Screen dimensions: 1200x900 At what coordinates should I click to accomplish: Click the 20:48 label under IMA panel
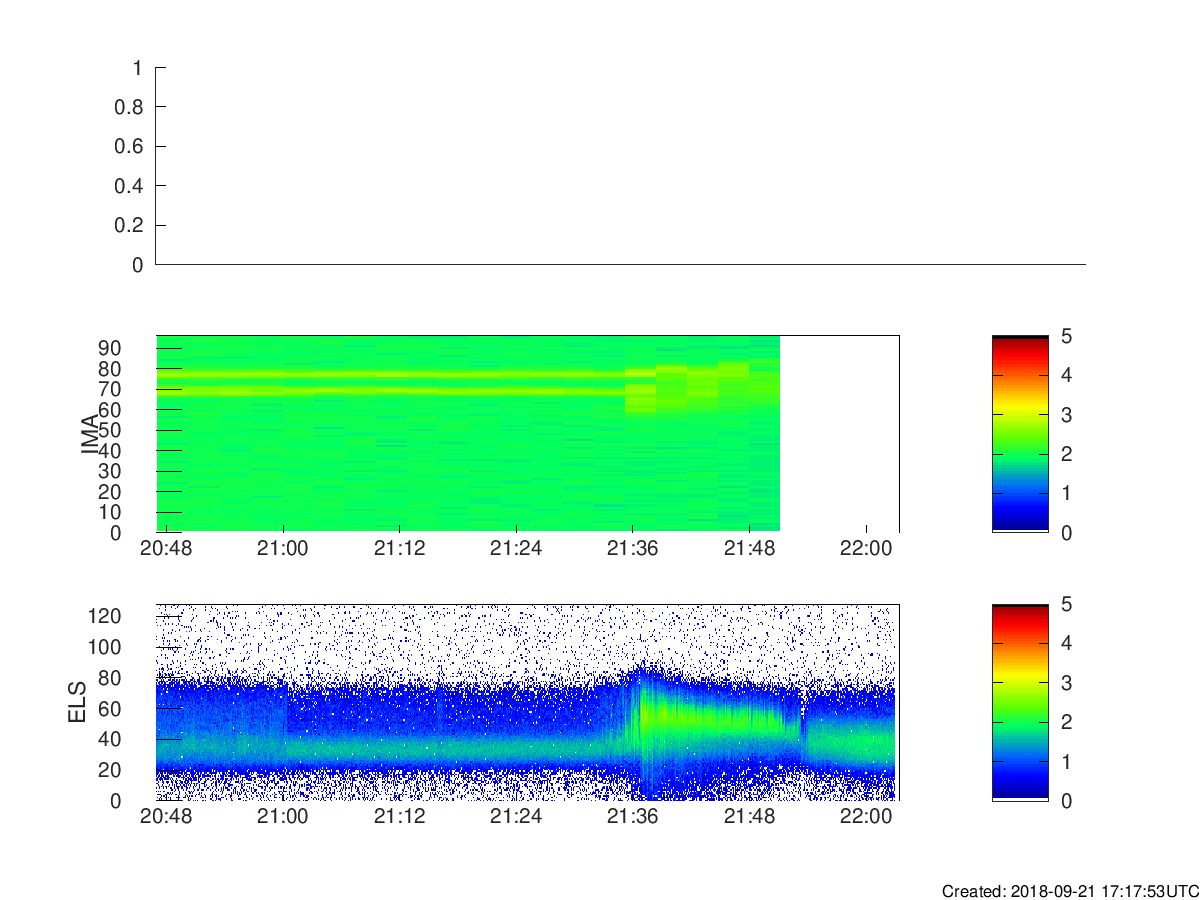click(x=167, y=549)
